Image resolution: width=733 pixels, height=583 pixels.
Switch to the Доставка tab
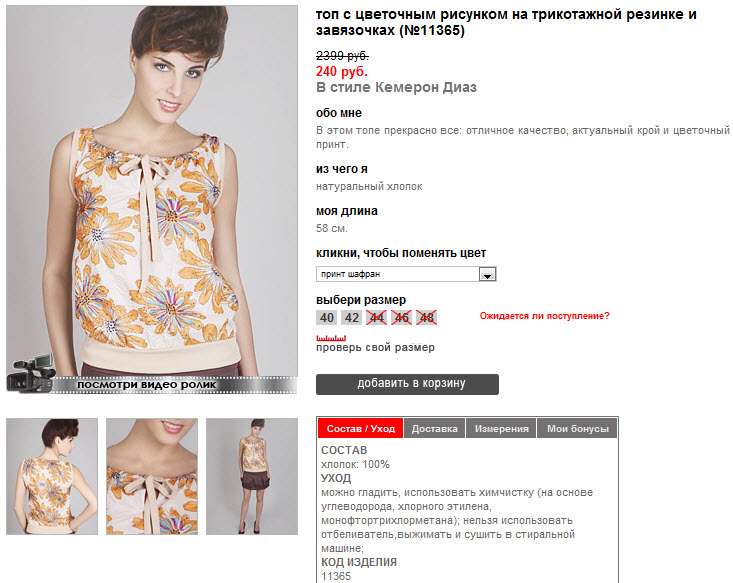434,429
